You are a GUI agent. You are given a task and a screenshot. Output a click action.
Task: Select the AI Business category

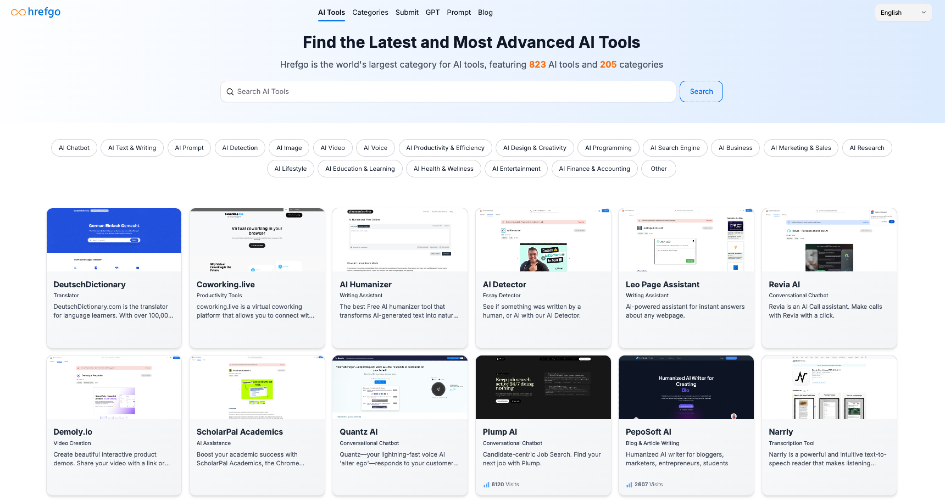click(x=735, y=148)
